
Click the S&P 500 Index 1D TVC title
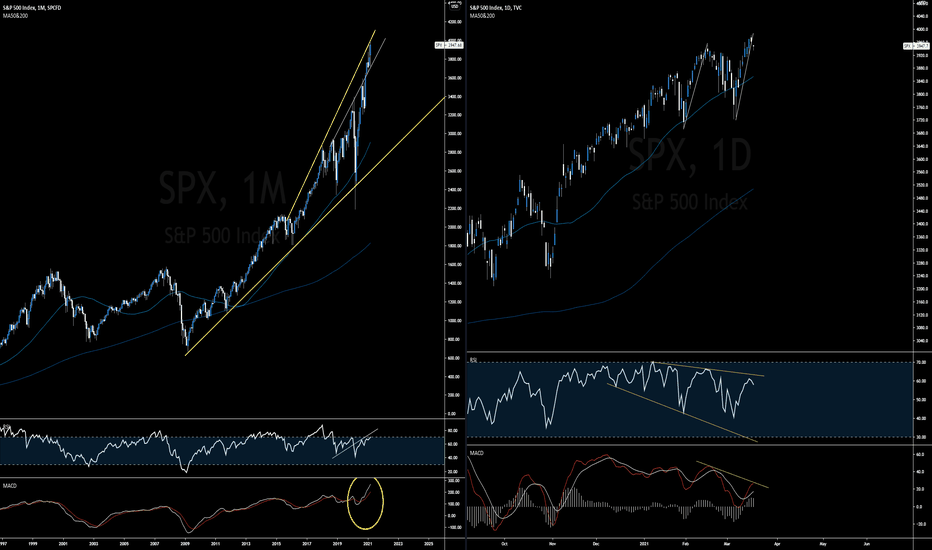click(x=496, y=8)
